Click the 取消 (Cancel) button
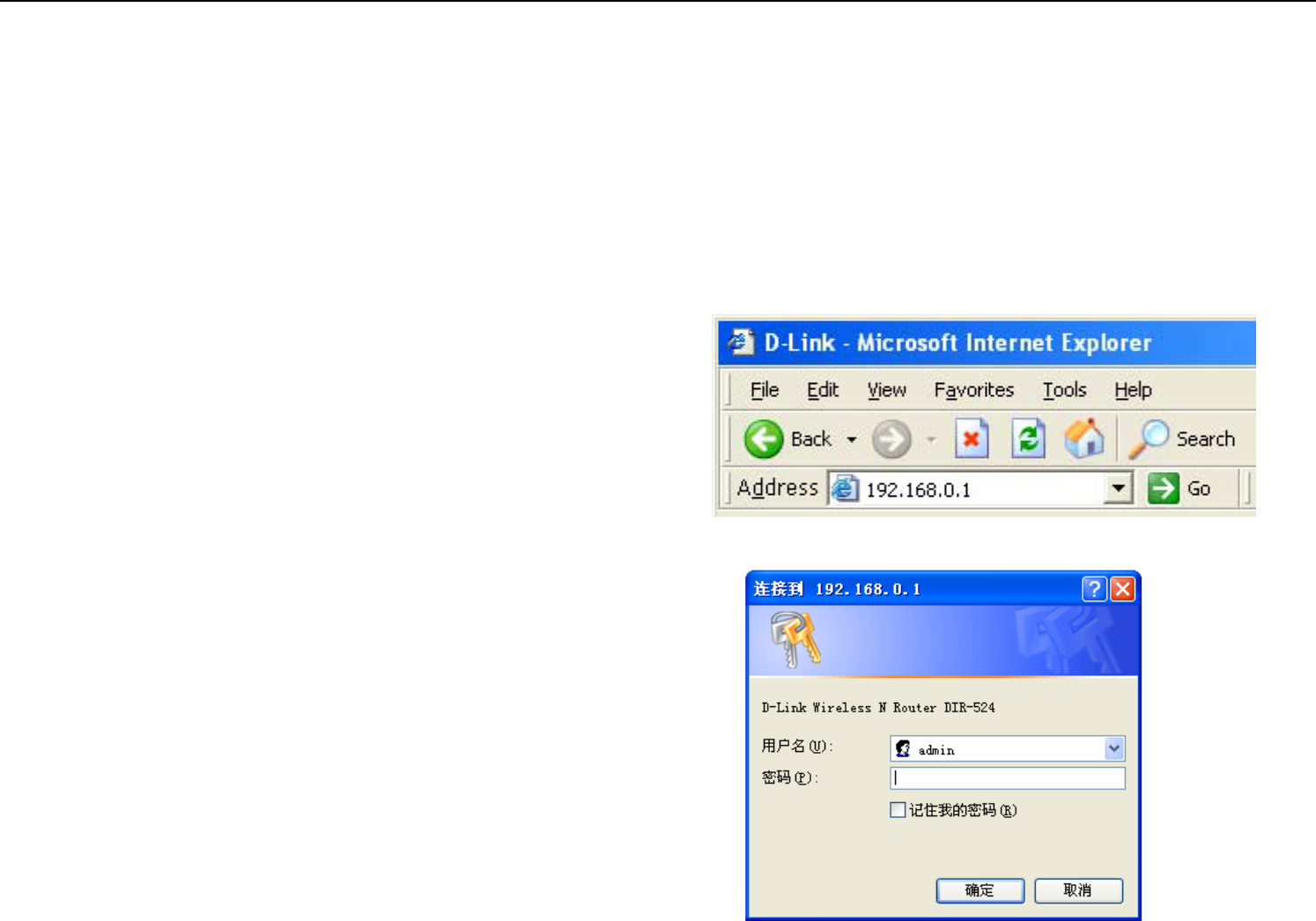The height and width of the screenshot is (921, 1316). pyautogui.click(x=1078, y=890)
